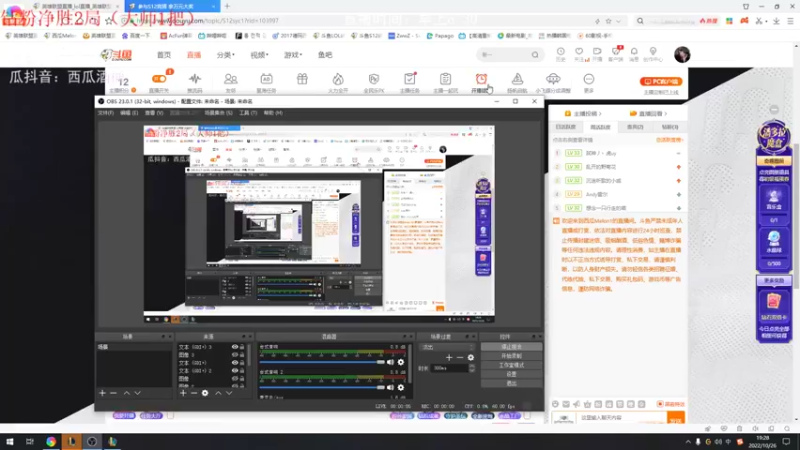Click the chat message input field

pos(621,418)
